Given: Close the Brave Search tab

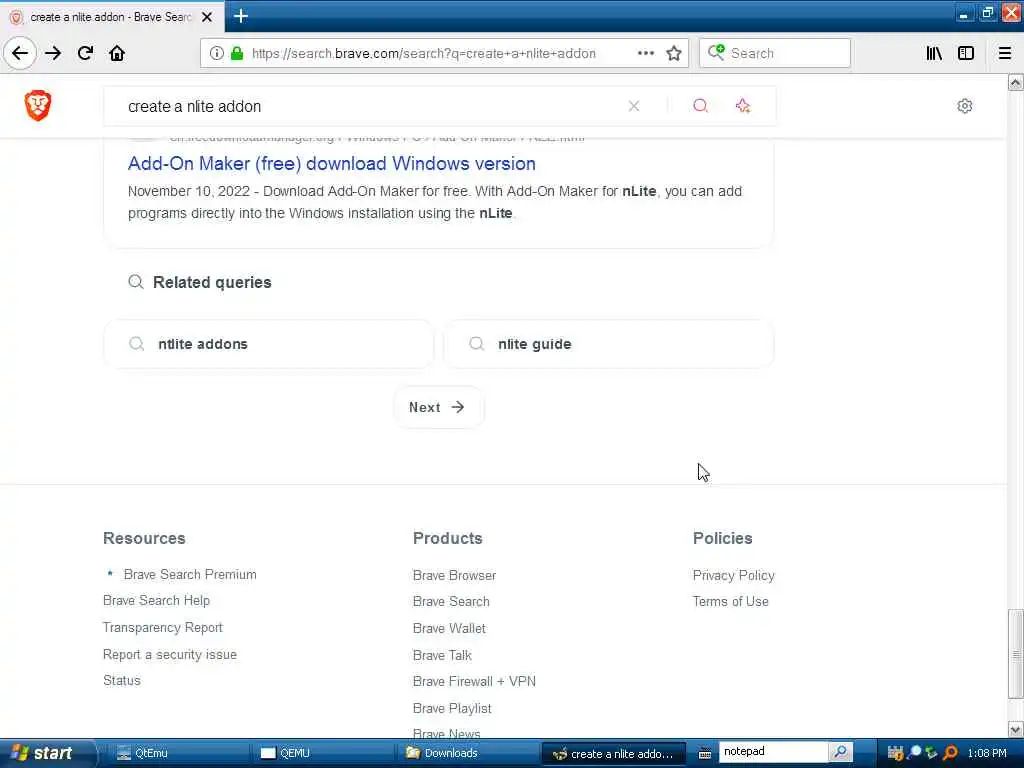Looking at the screenshot, I should pos(207,17).
